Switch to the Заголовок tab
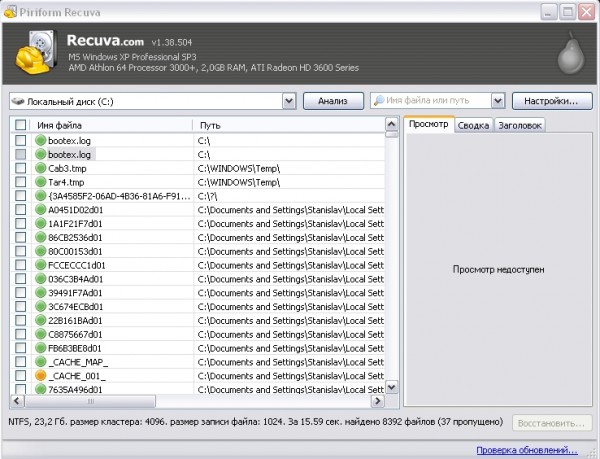The image size is (600, 459). point(520,125)
